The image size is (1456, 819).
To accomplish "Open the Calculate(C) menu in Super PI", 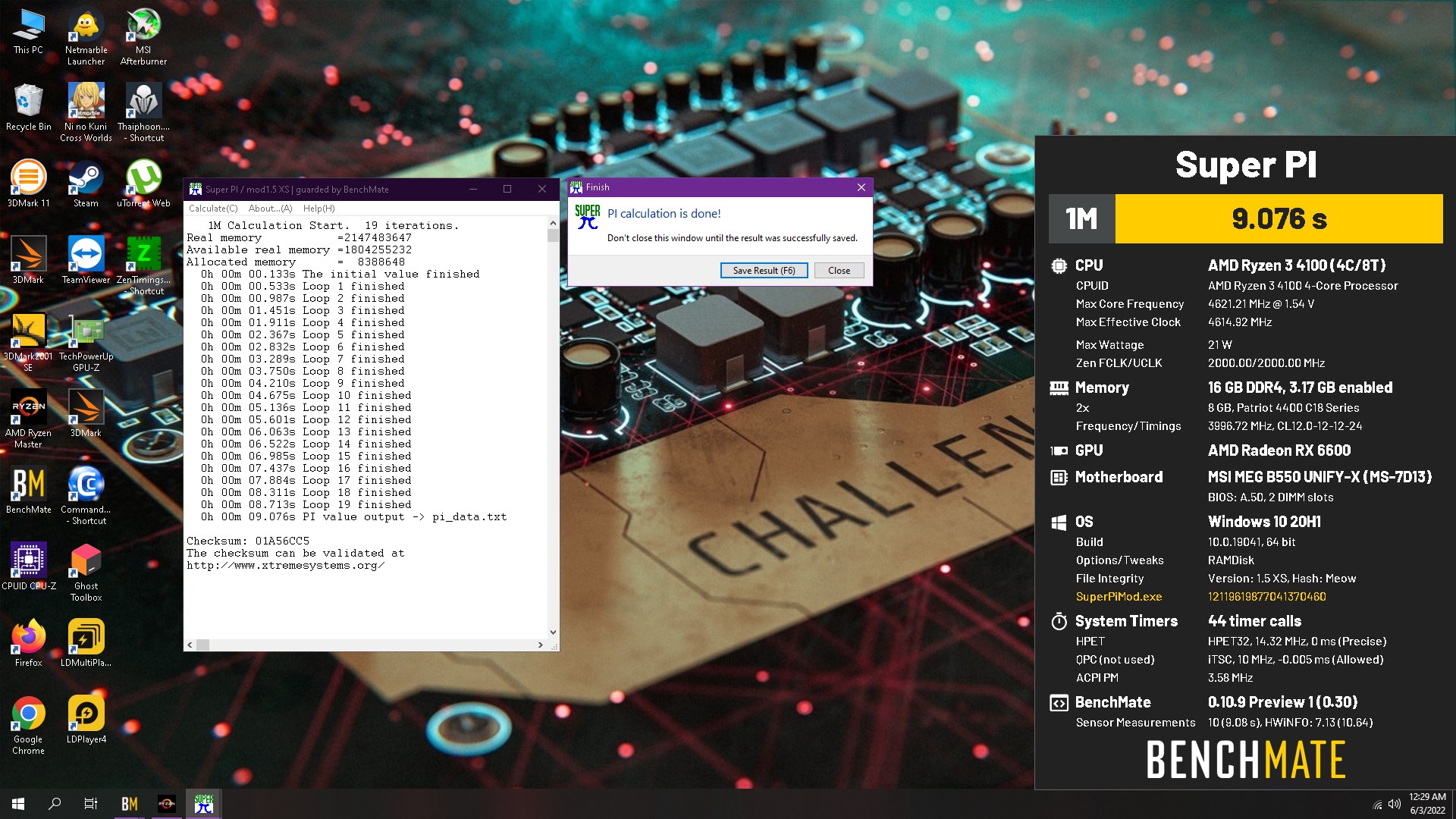I will tap(213, 209).
